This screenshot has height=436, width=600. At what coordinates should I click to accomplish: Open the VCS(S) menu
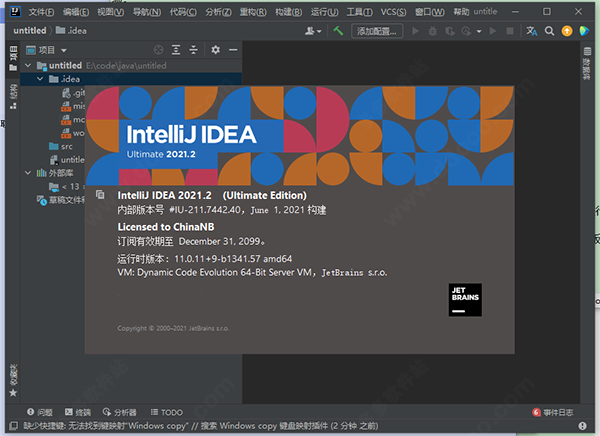coord(393,12)
